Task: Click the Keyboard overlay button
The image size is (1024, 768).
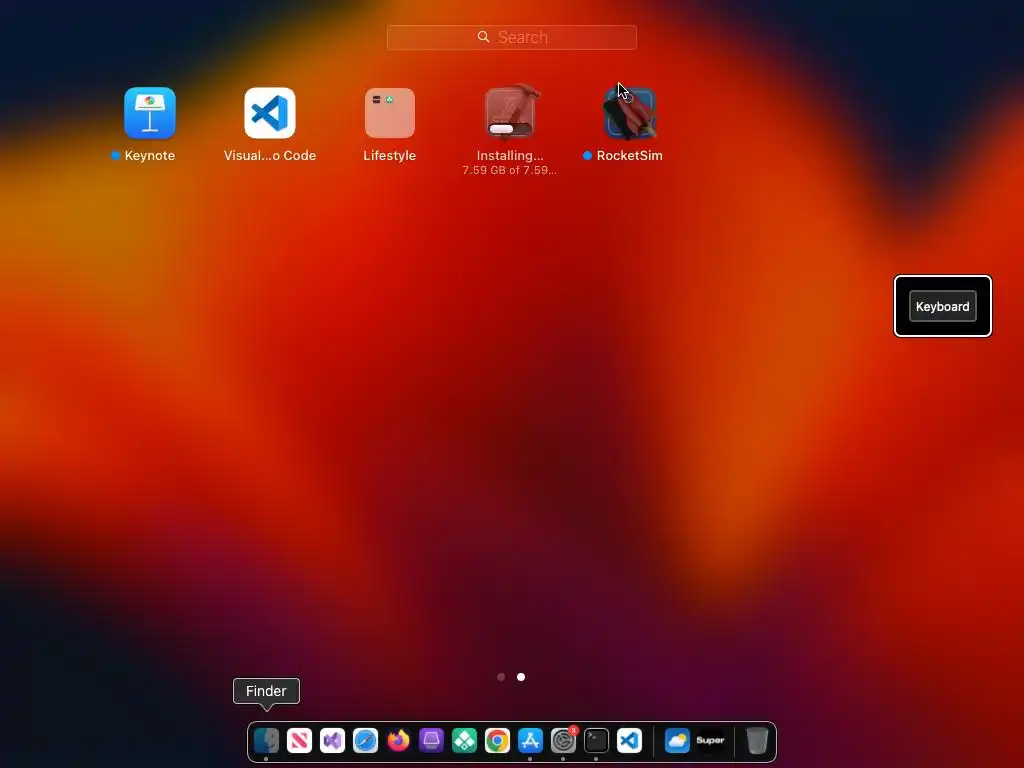Action: point(942,306)
